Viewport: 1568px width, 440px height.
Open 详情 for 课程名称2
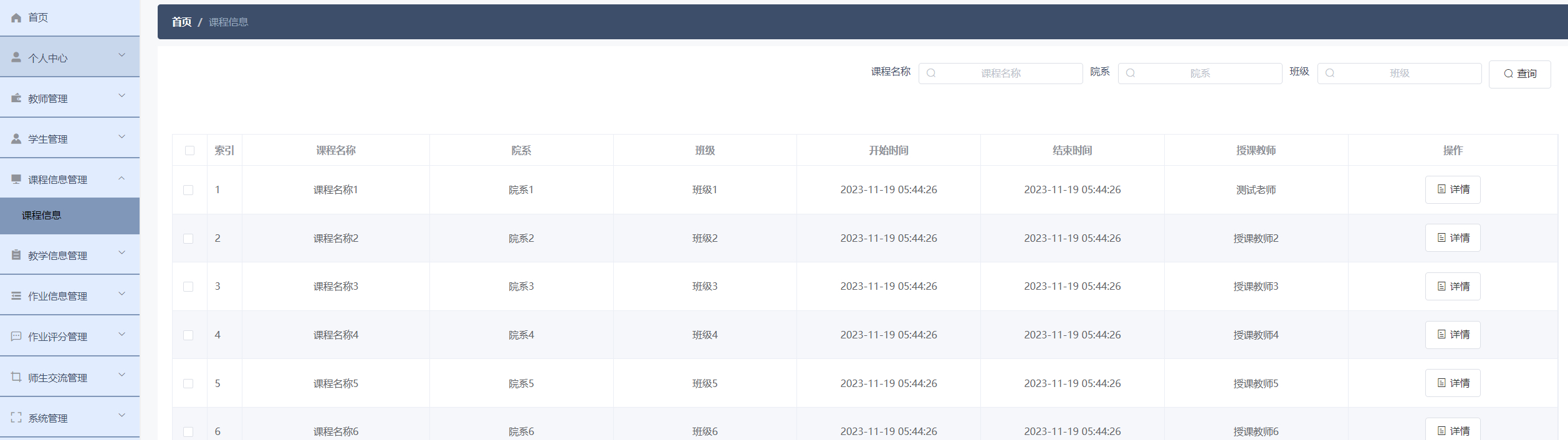coord(1453,237)
